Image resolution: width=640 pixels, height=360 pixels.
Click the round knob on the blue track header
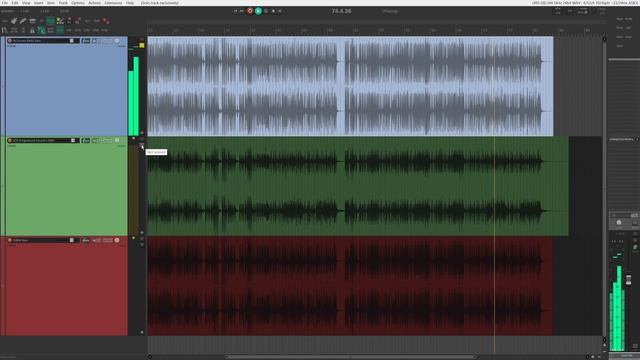click(x=117, y=41)
